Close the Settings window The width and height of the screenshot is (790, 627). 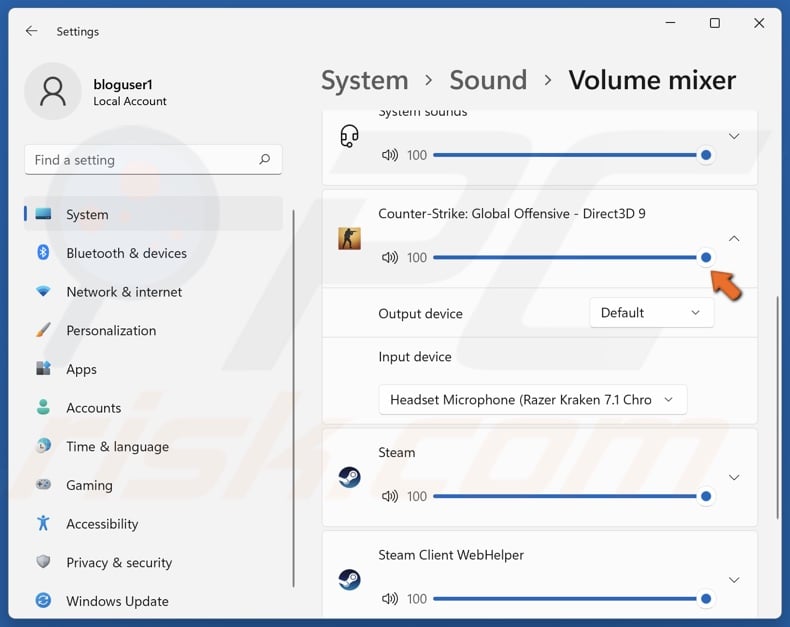759,23
